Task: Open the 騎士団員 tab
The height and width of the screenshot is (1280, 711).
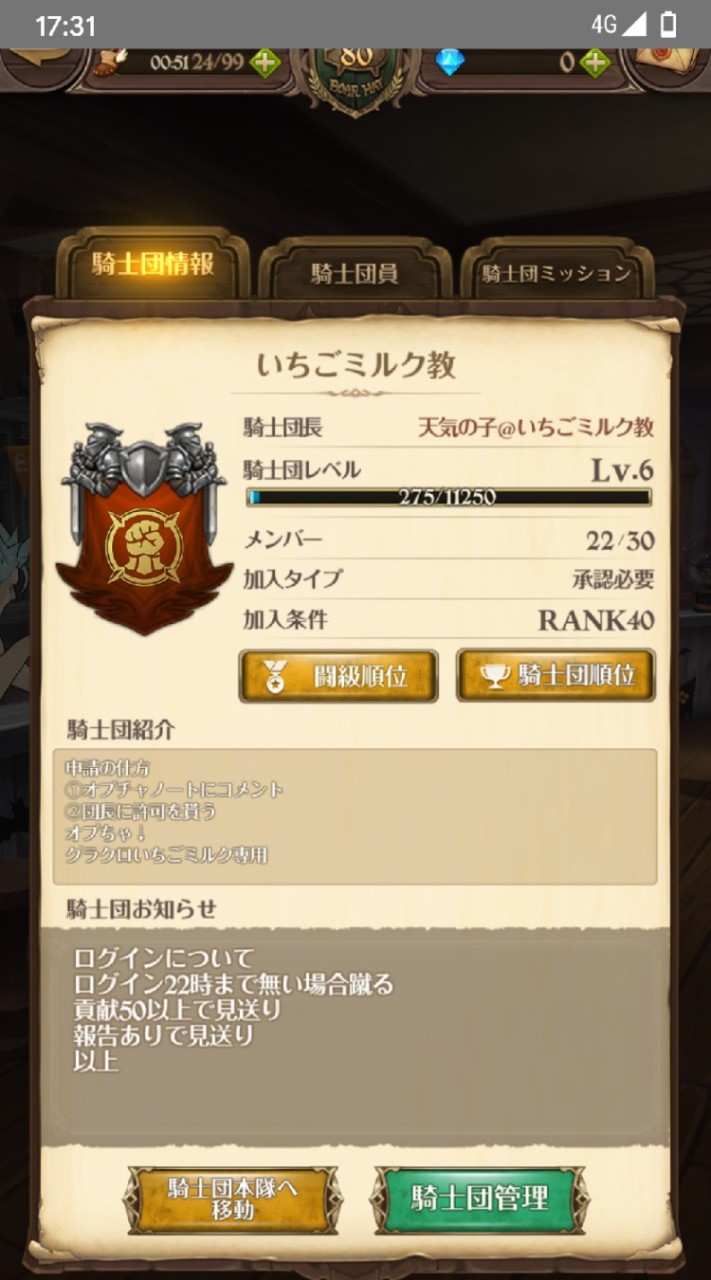Action: 355,273
